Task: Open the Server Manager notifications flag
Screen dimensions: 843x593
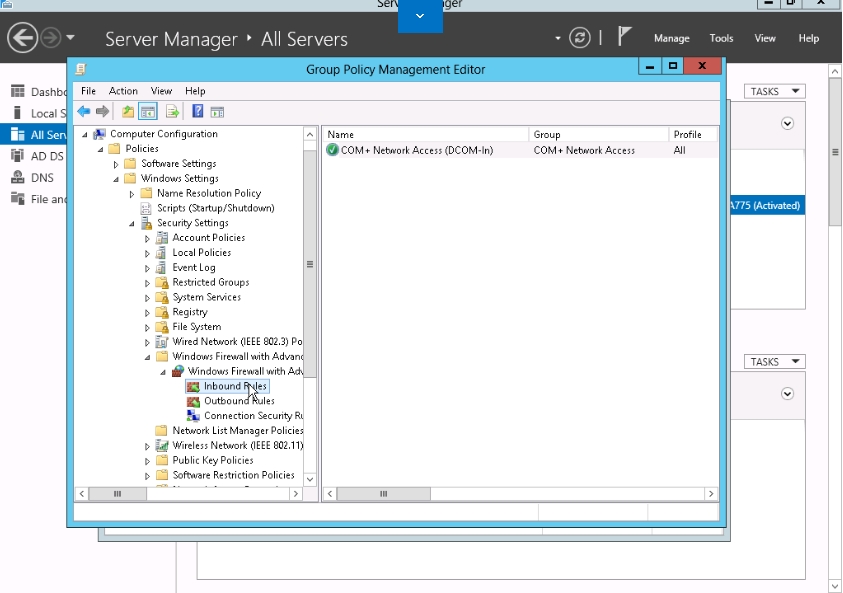Action: tap(623, 37)
